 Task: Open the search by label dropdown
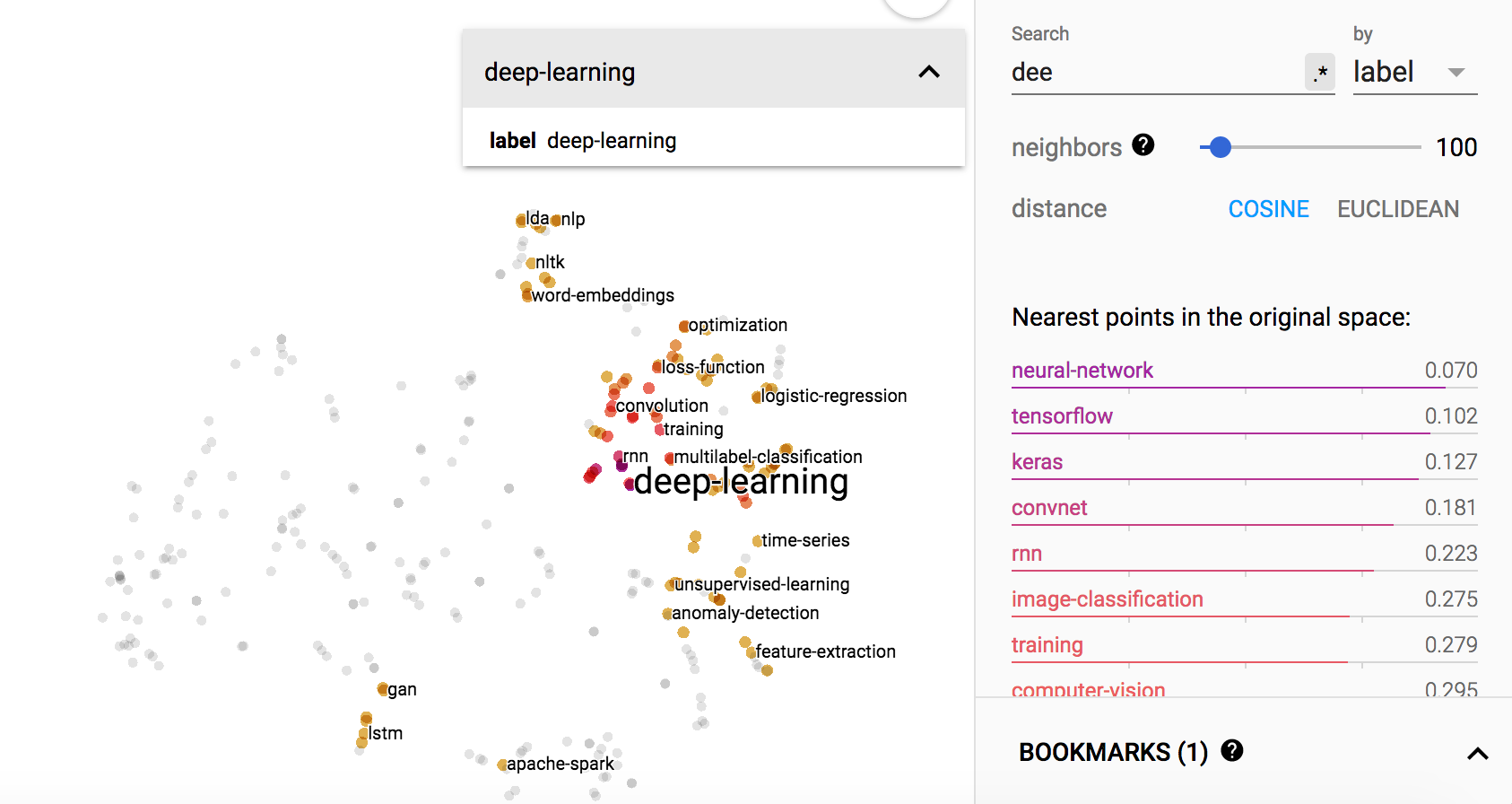pos(1414,73)
